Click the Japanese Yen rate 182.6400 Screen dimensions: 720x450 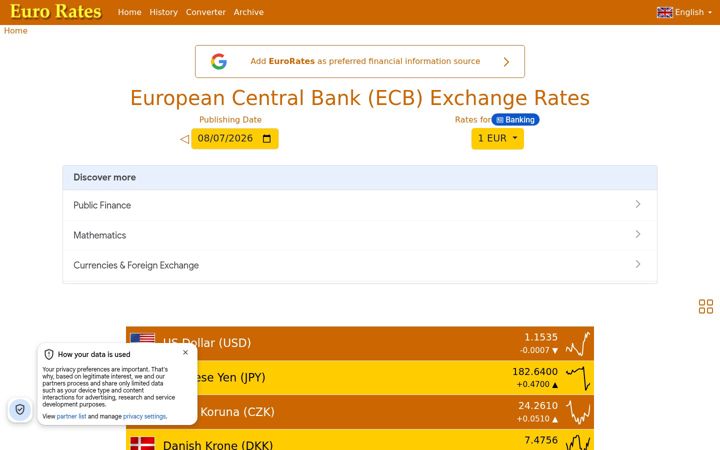[x=535, y=371]
